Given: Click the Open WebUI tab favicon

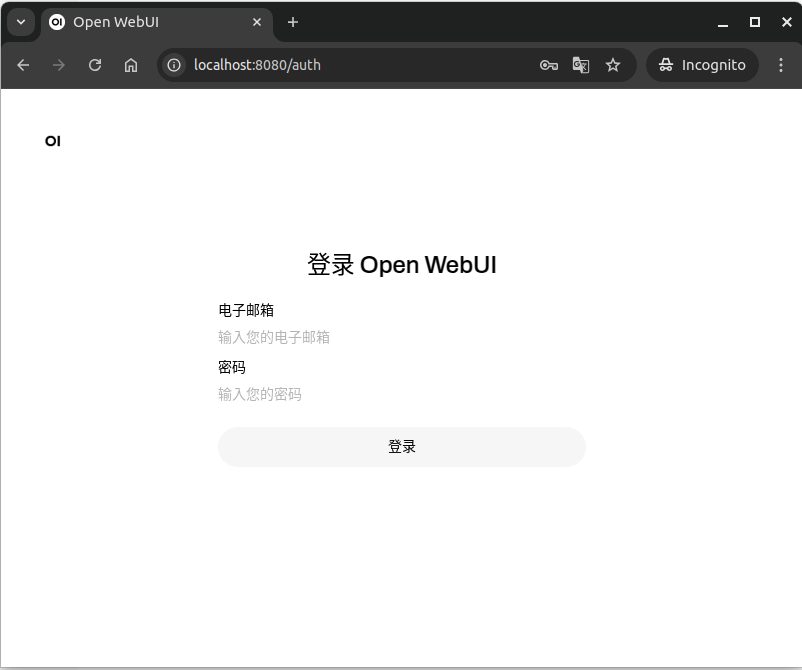Looking at the screenshot, I should pos(57,22).
